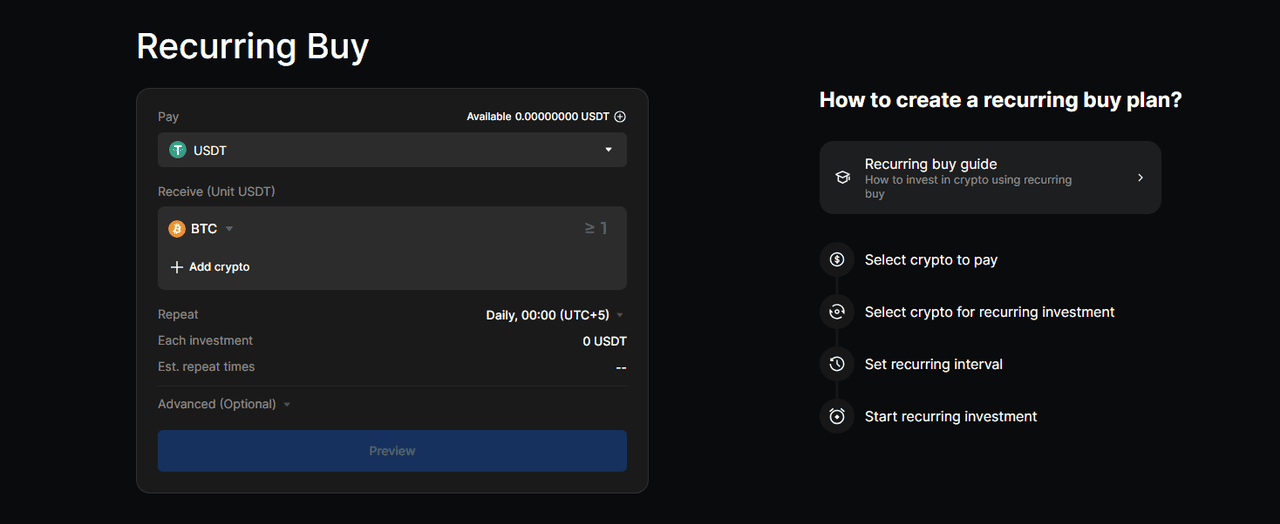Image resolution: width=1280 pixels, height=524 pixels.
Task: Click the alarm icon for Start recurring investment
Action: coord(837,416)
